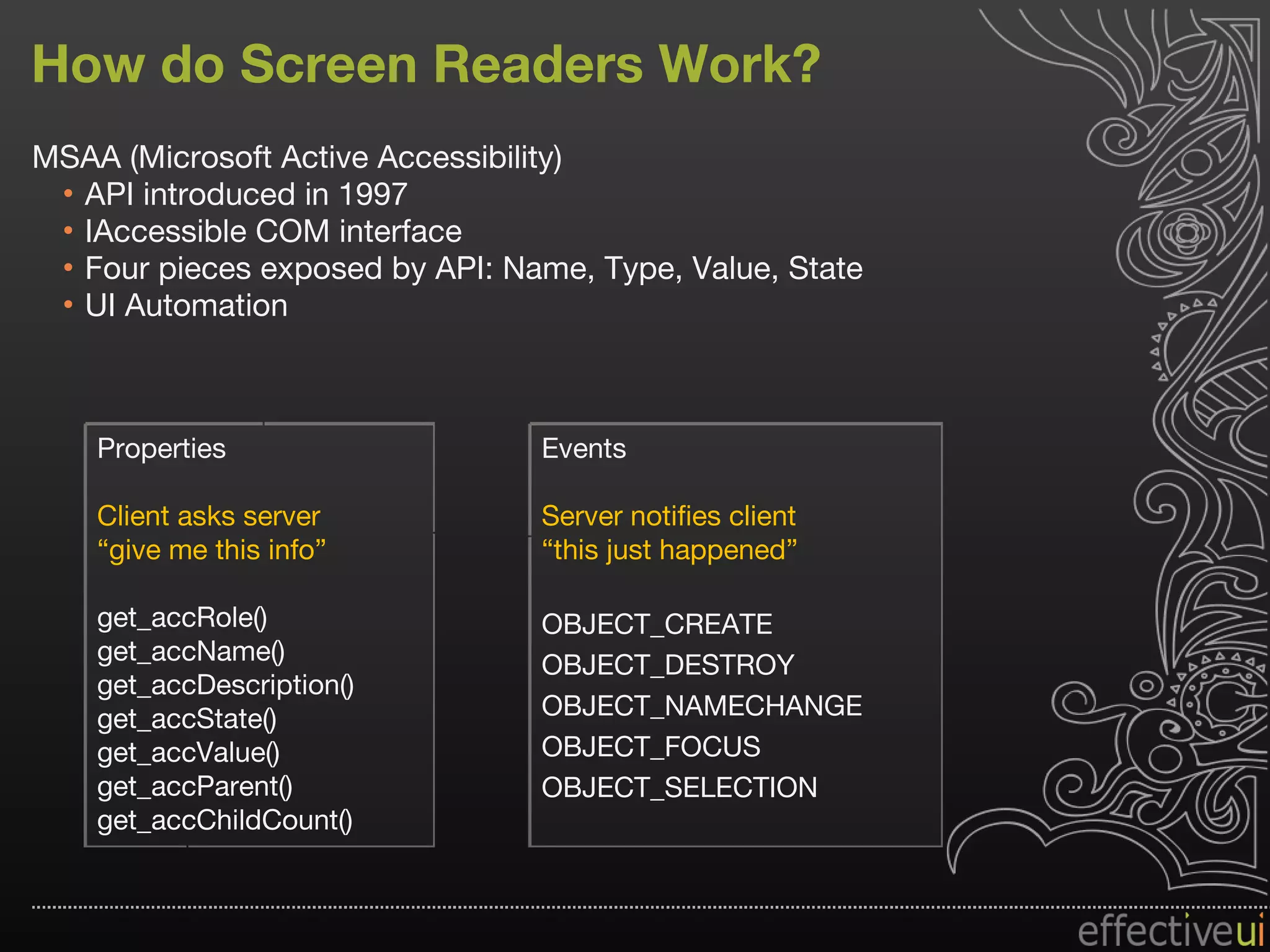Viewport: 1270px width, 952px height.
Task: Click 'get_accRole()' line
Action: 182,618
